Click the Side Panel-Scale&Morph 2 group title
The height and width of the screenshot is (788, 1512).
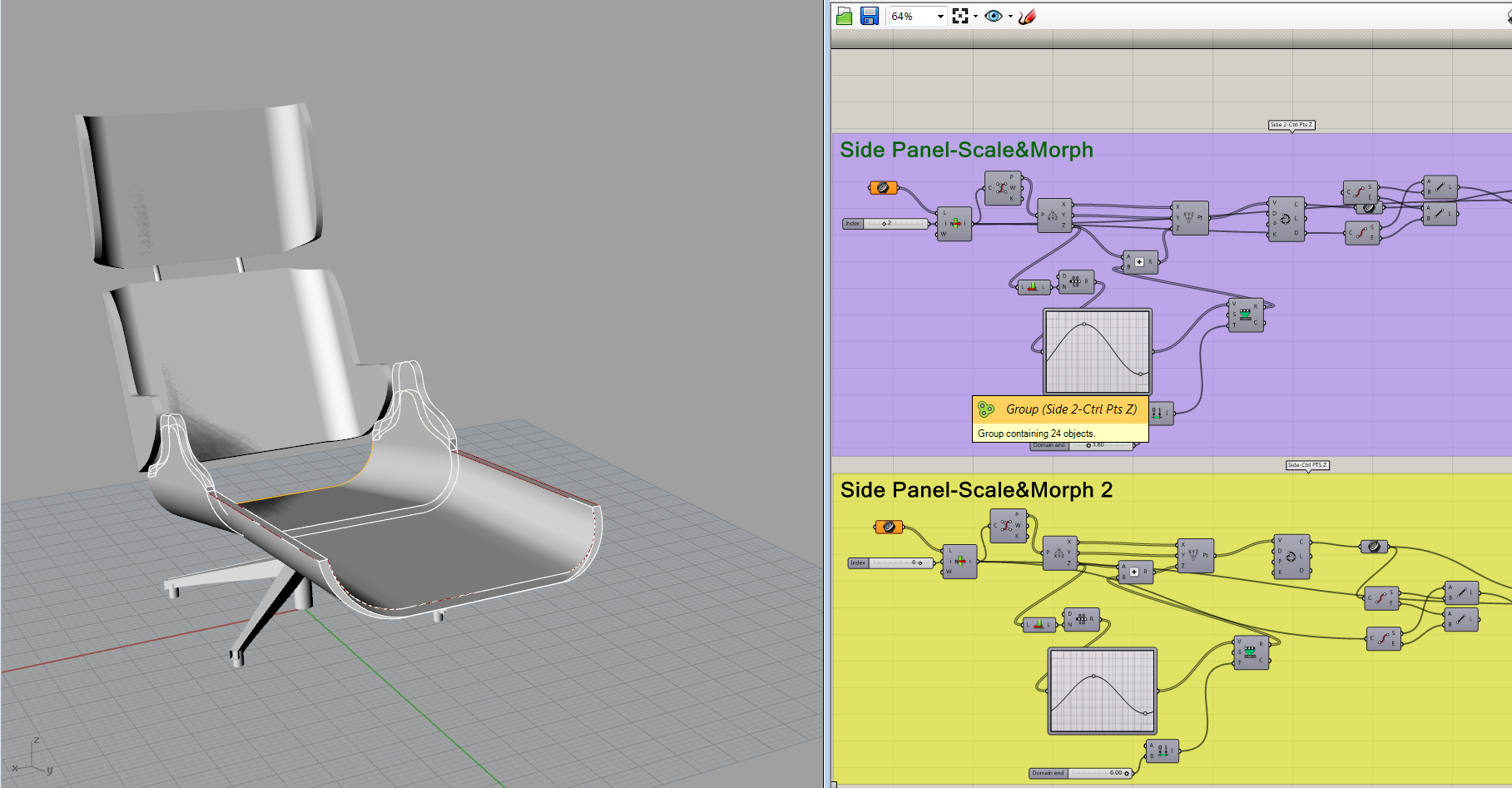point(975,490)
